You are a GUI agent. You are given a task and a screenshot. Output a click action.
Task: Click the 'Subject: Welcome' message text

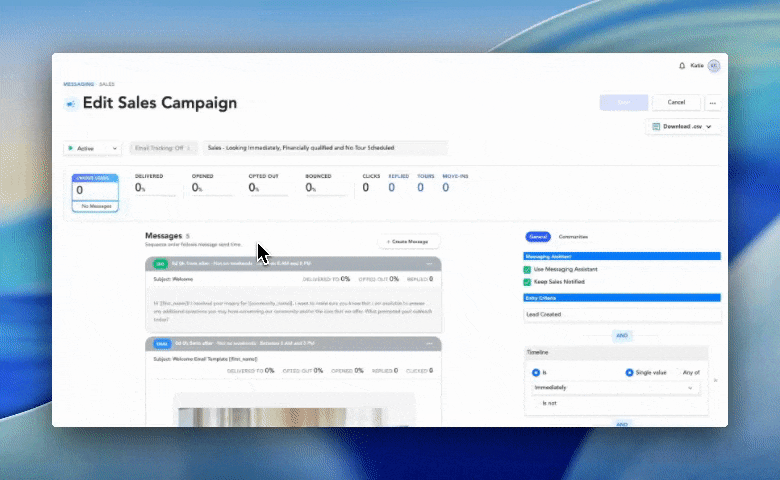tap(173, 280)
